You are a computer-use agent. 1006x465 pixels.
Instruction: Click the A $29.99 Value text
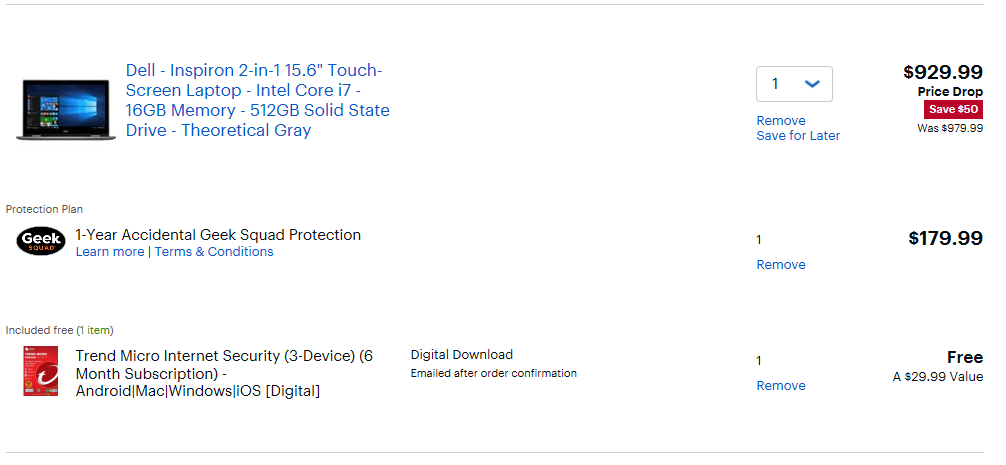point(938,376)
